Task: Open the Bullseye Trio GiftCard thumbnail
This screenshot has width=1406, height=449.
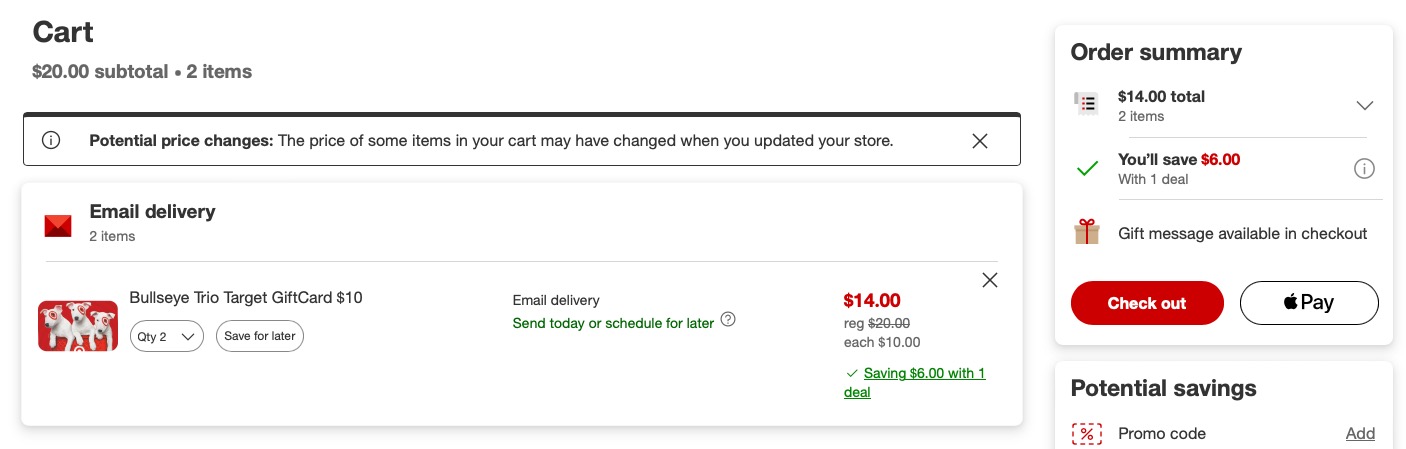Action: pyautogui.click(x=78, y=325)
